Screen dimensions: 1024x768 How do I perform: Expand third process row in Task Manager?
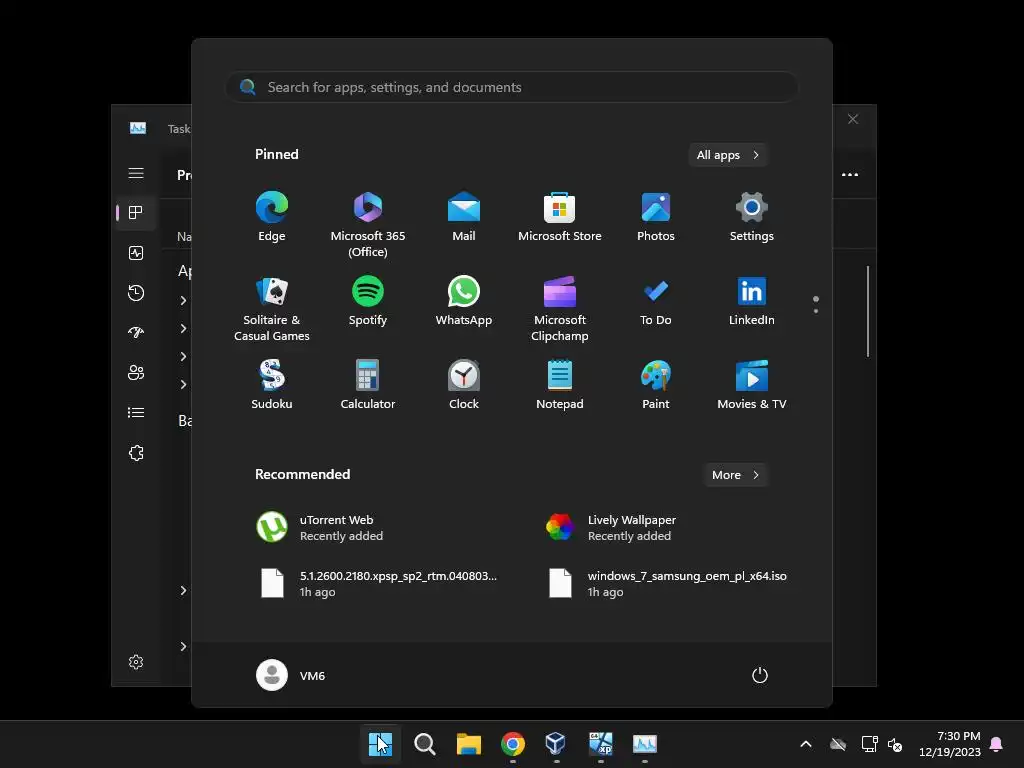coord(184,357)
